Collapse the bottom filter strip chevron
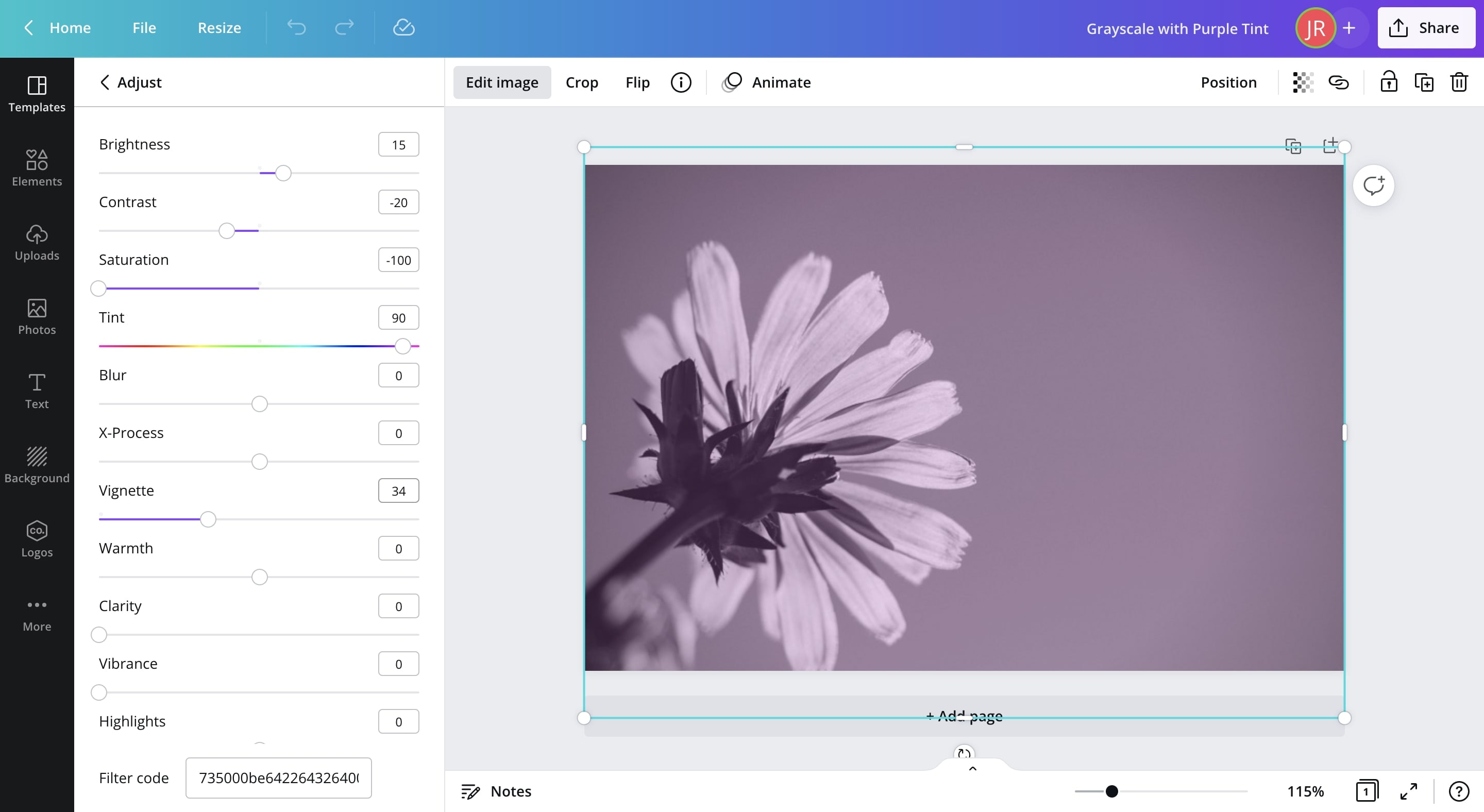 click(x=972, y=769)
